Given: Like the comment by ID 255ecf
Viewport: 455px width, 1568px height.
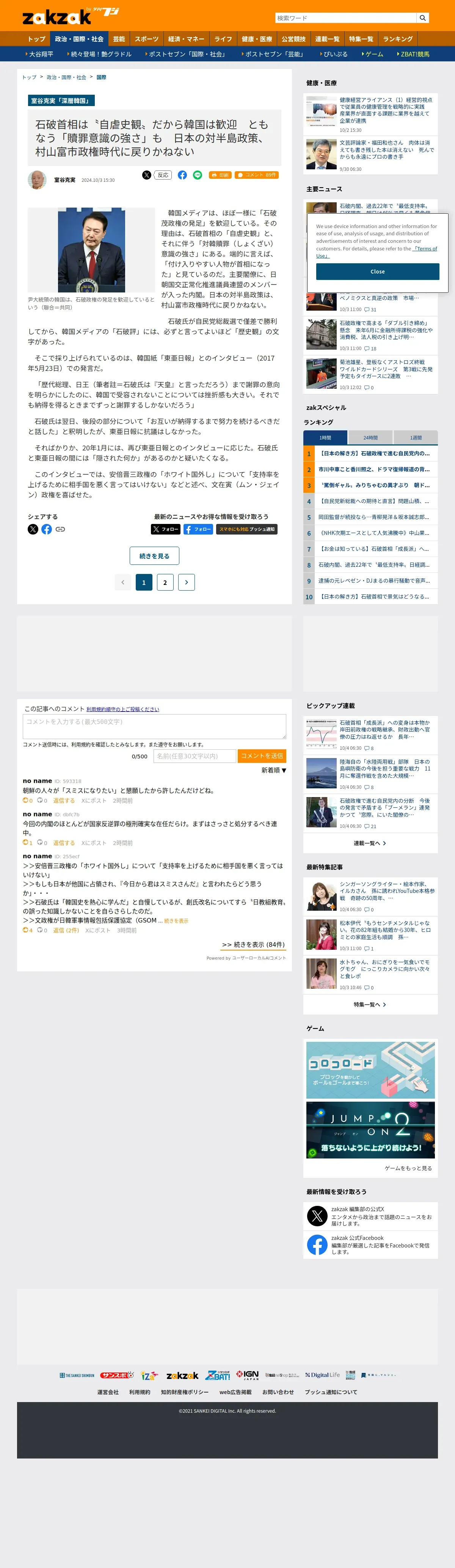Looking at the screenshot, I should (x=27, y=930).
